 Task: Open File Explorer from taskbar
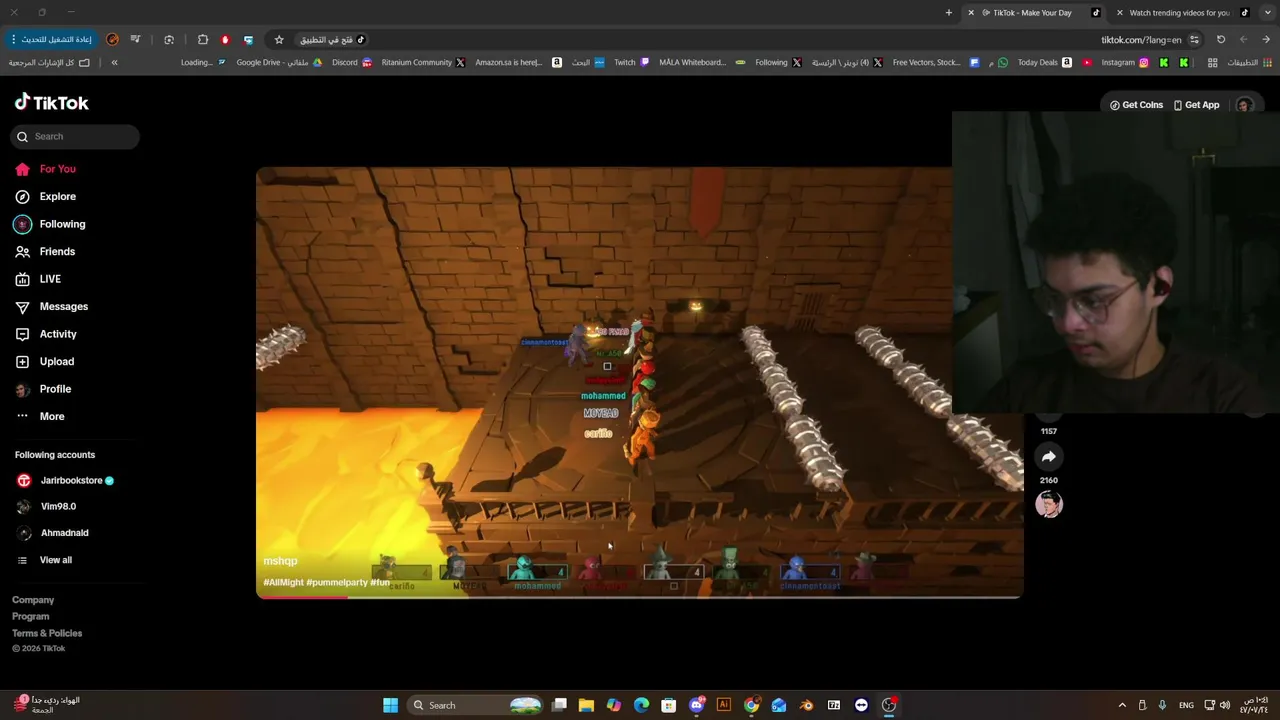(x=586, y=705)
